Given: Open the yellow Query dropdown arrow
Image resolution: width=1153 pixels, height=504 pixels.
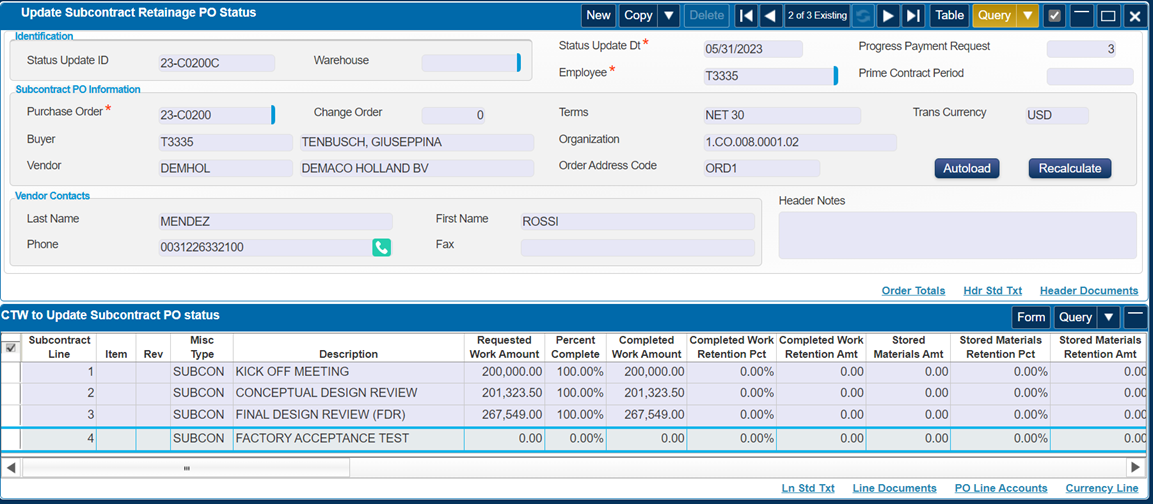Looking at the screenshot, I should pos(1028,15).
